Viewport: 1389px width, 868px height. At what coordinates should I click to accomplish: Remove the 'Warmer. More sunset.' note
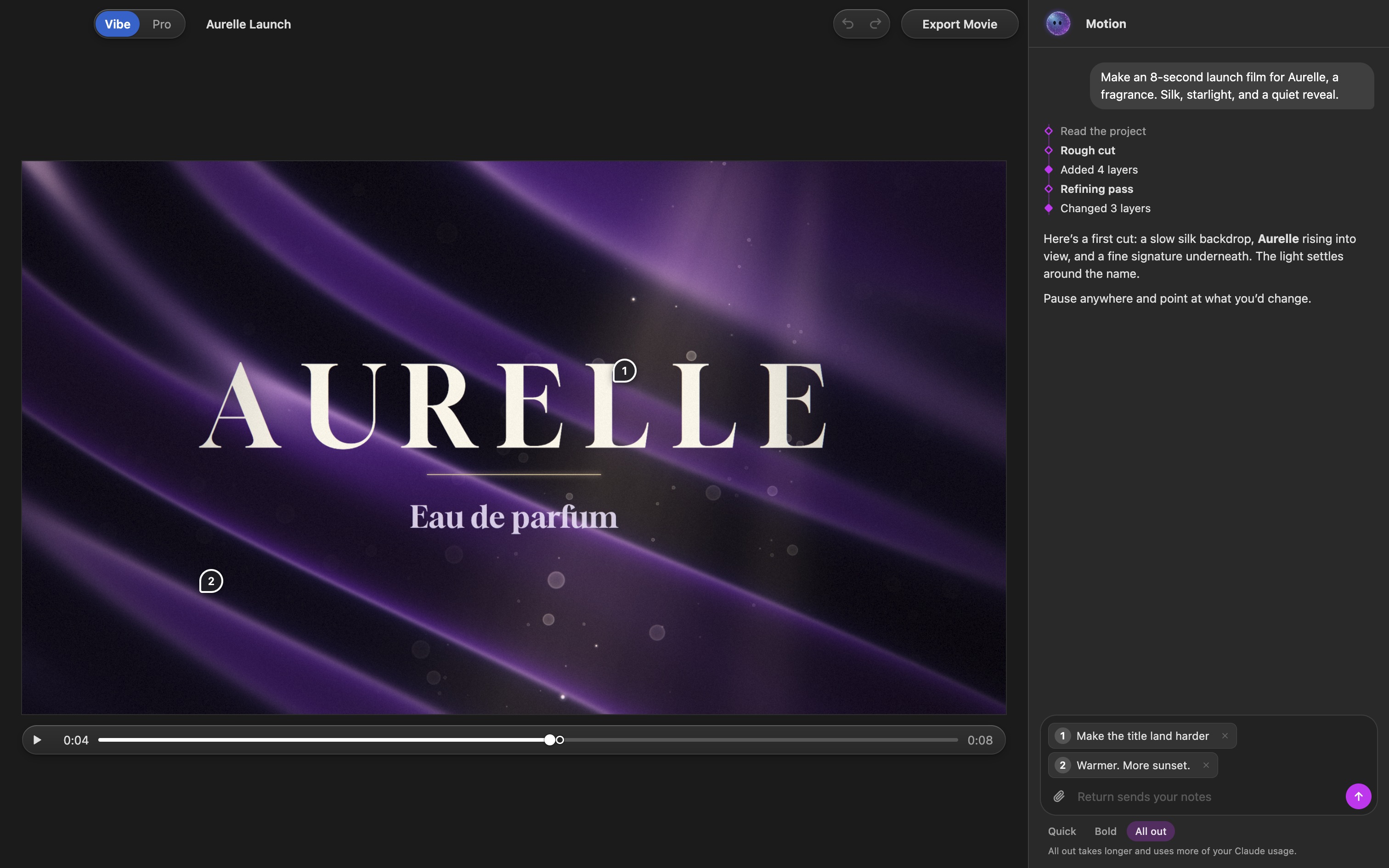[1206, 765]
